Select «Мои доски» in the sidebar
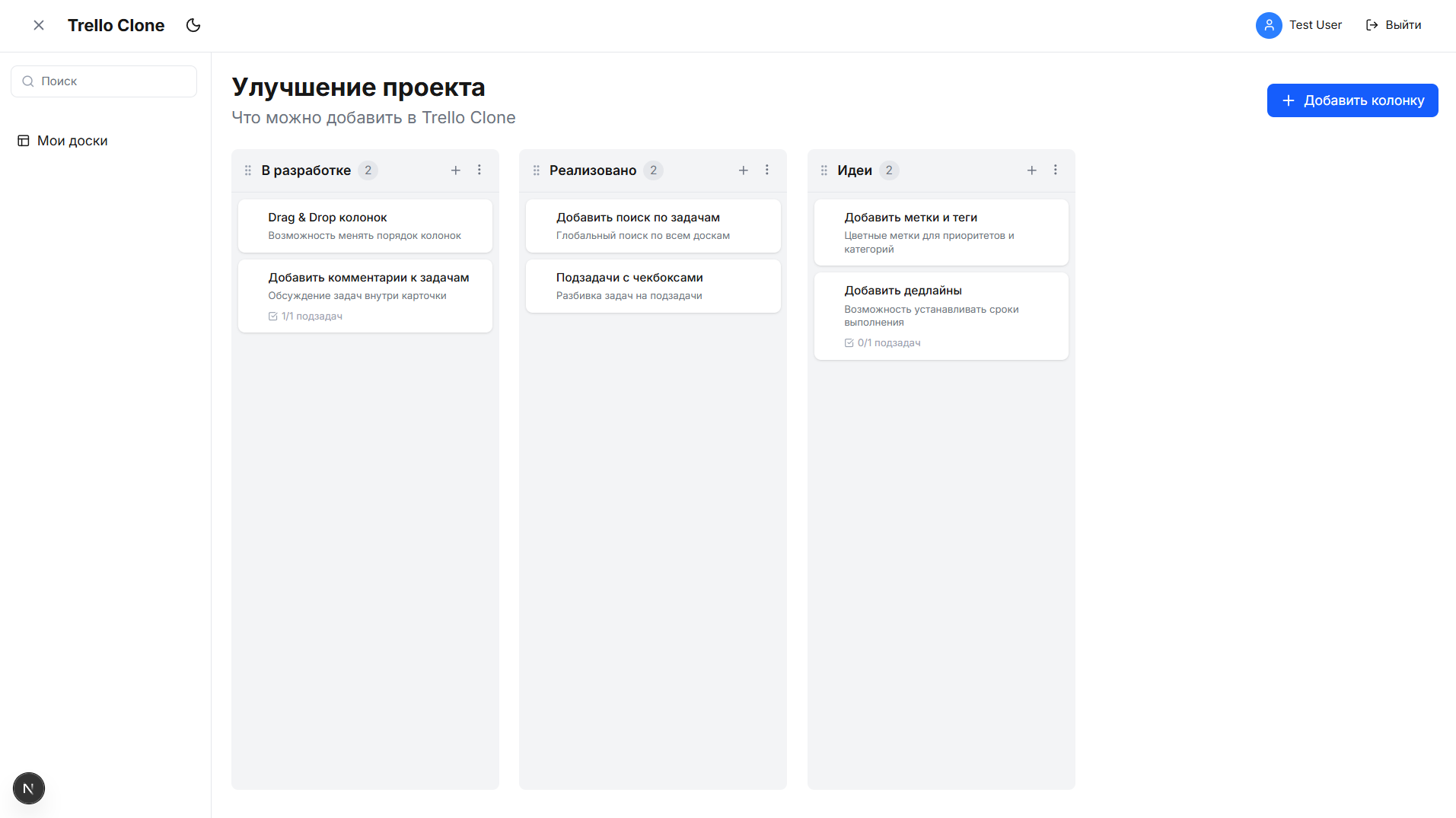The image size is (1456, 818). [73, 140]
